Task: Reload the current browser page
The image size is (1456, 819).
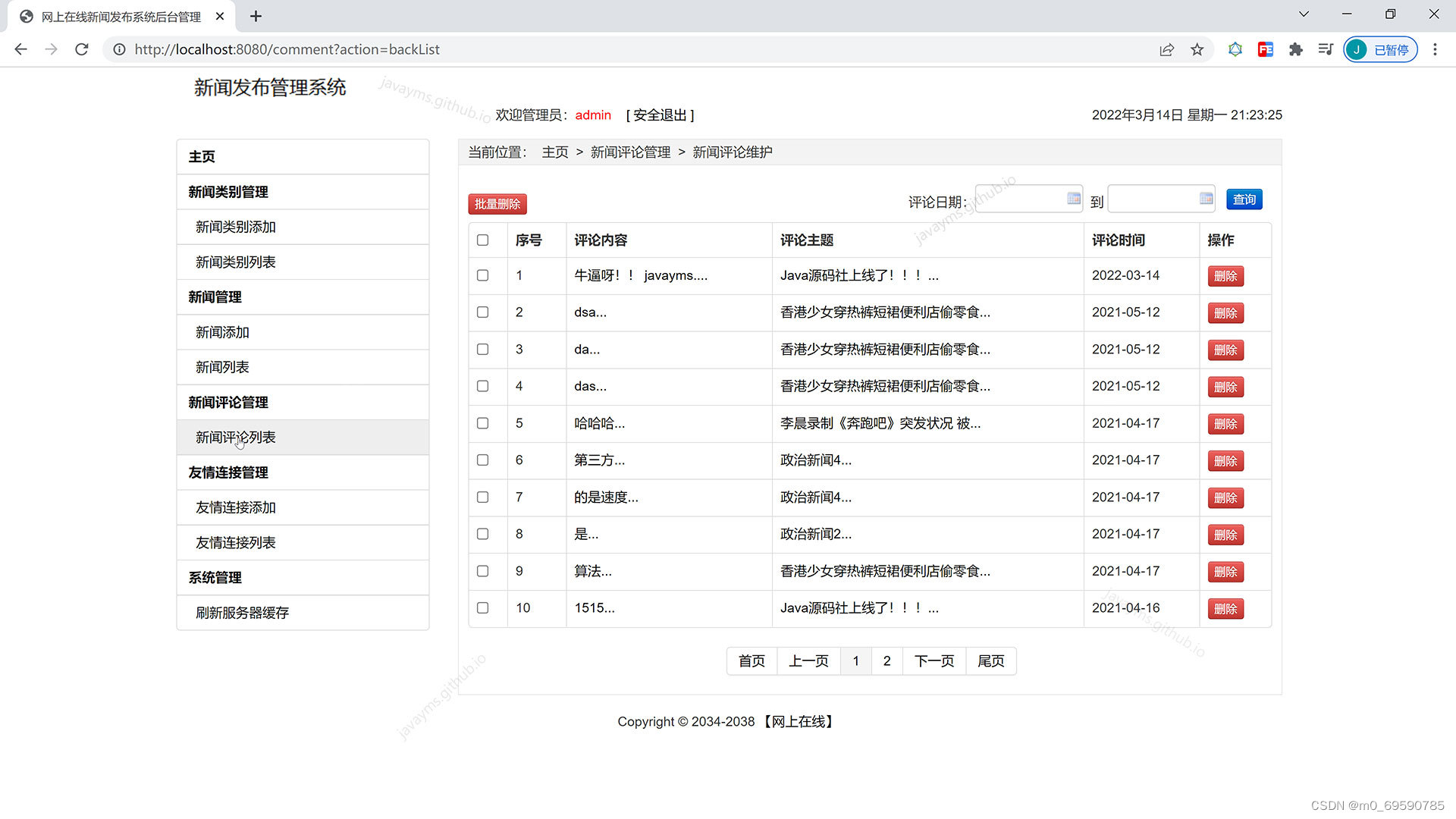Action: 82,49
